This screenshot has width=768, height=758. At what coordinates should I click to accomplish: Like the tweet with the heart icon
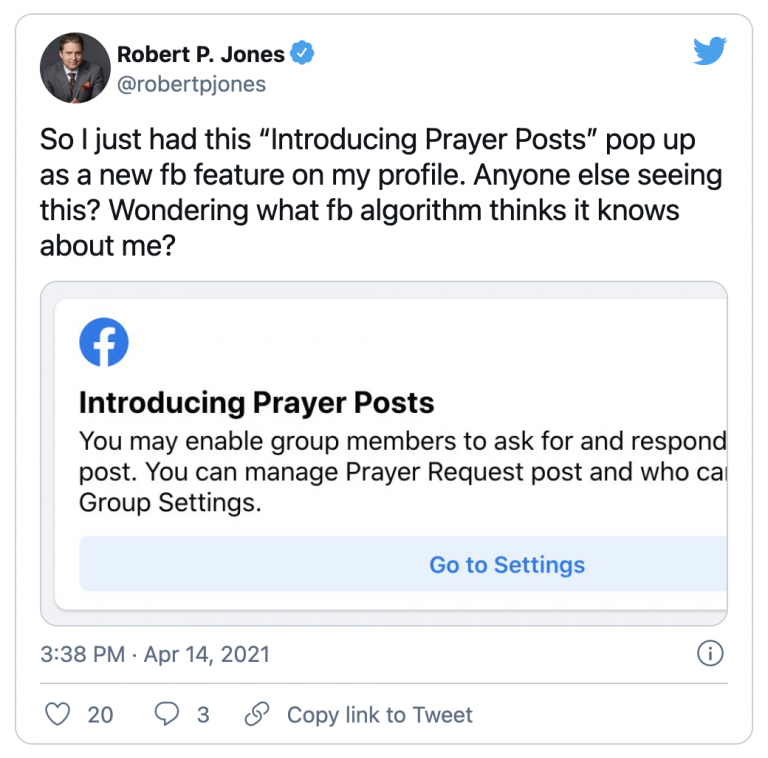(x=57, y=714)
